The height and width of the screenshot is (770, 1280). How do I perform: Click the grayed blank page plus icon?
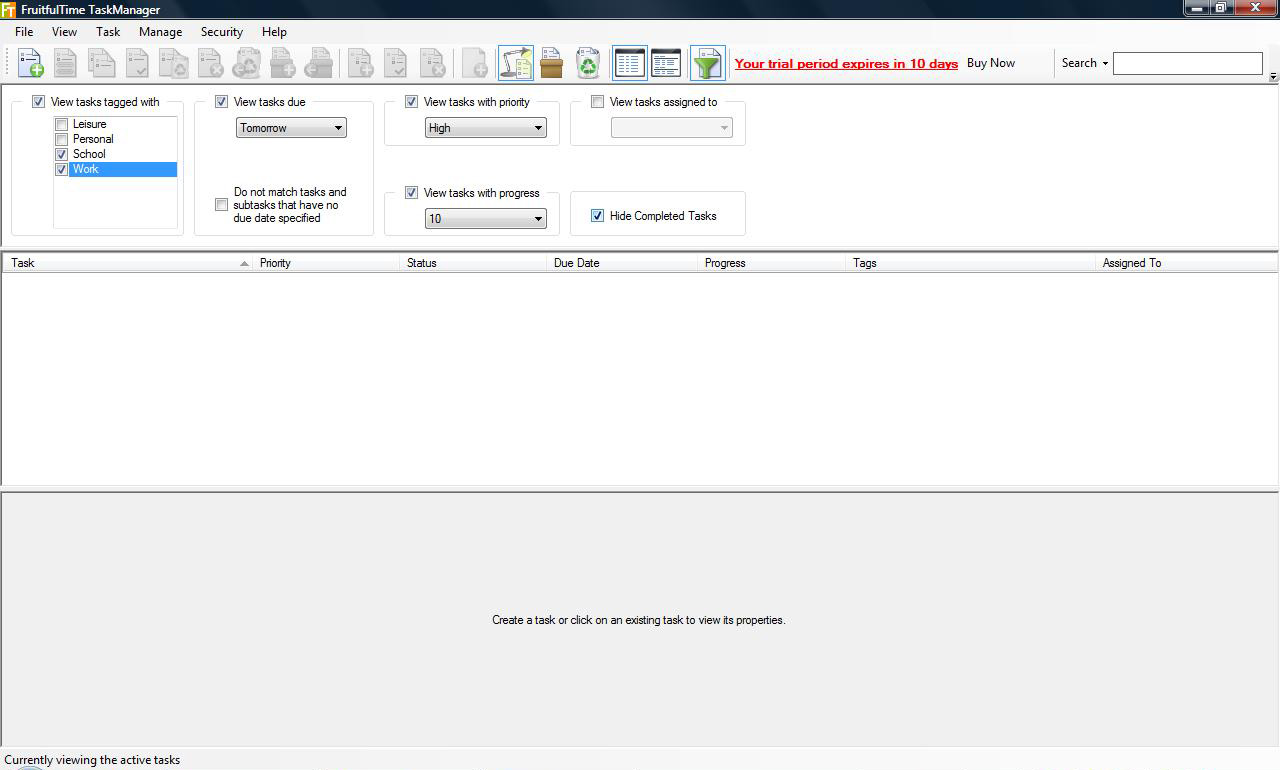[x=475, y=63]
